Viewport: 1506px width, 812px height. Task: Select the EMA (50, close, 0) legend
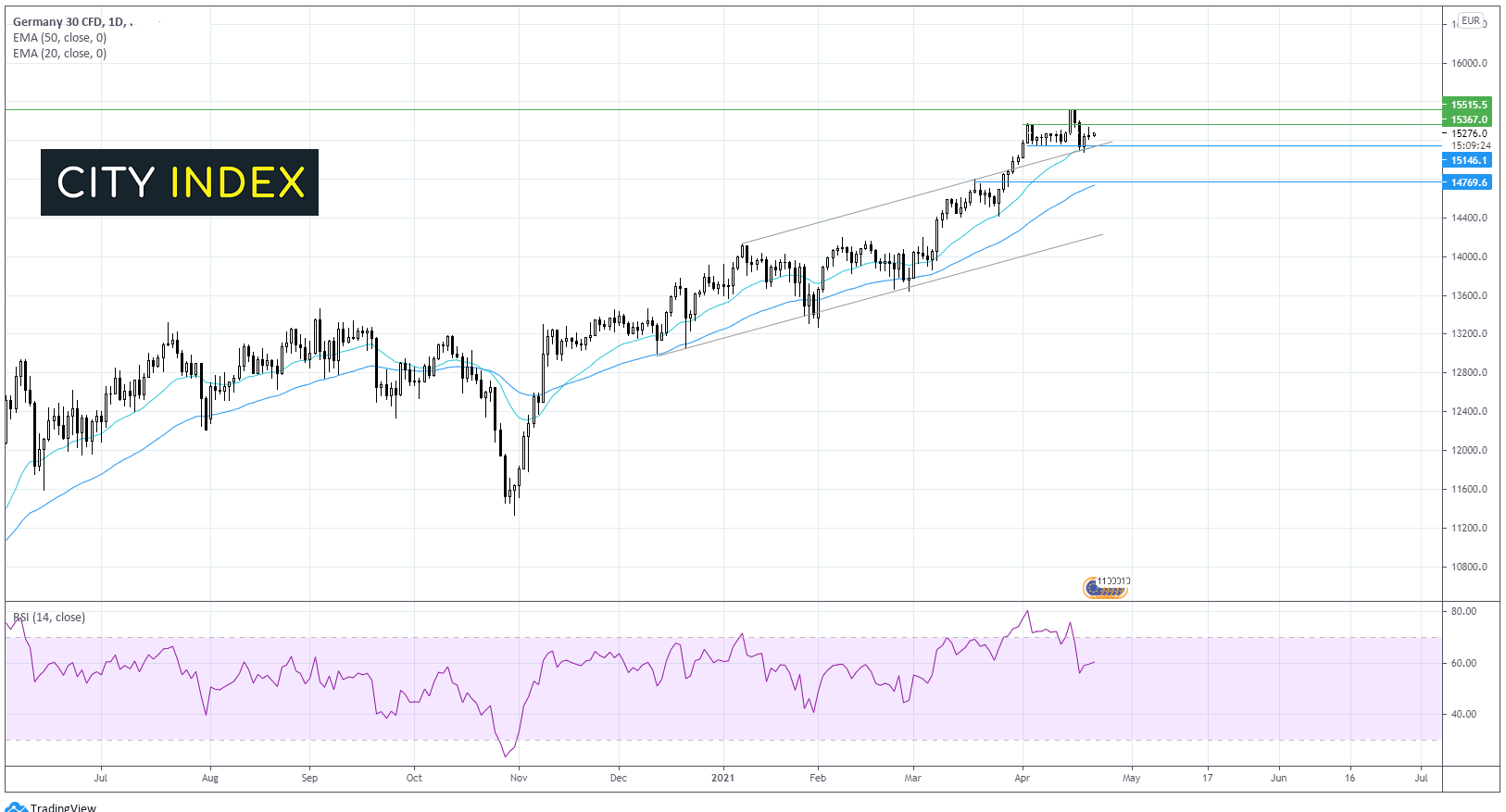pos(59,38)
